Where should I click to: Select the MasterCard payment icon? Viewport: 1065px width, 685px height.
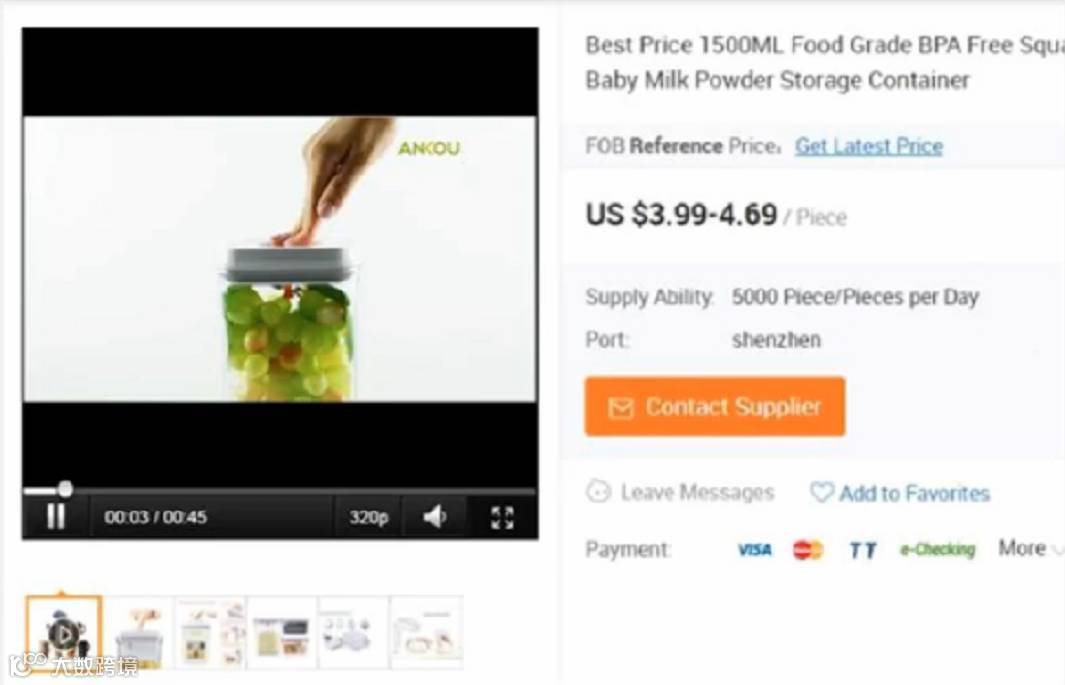pos(808,549)
